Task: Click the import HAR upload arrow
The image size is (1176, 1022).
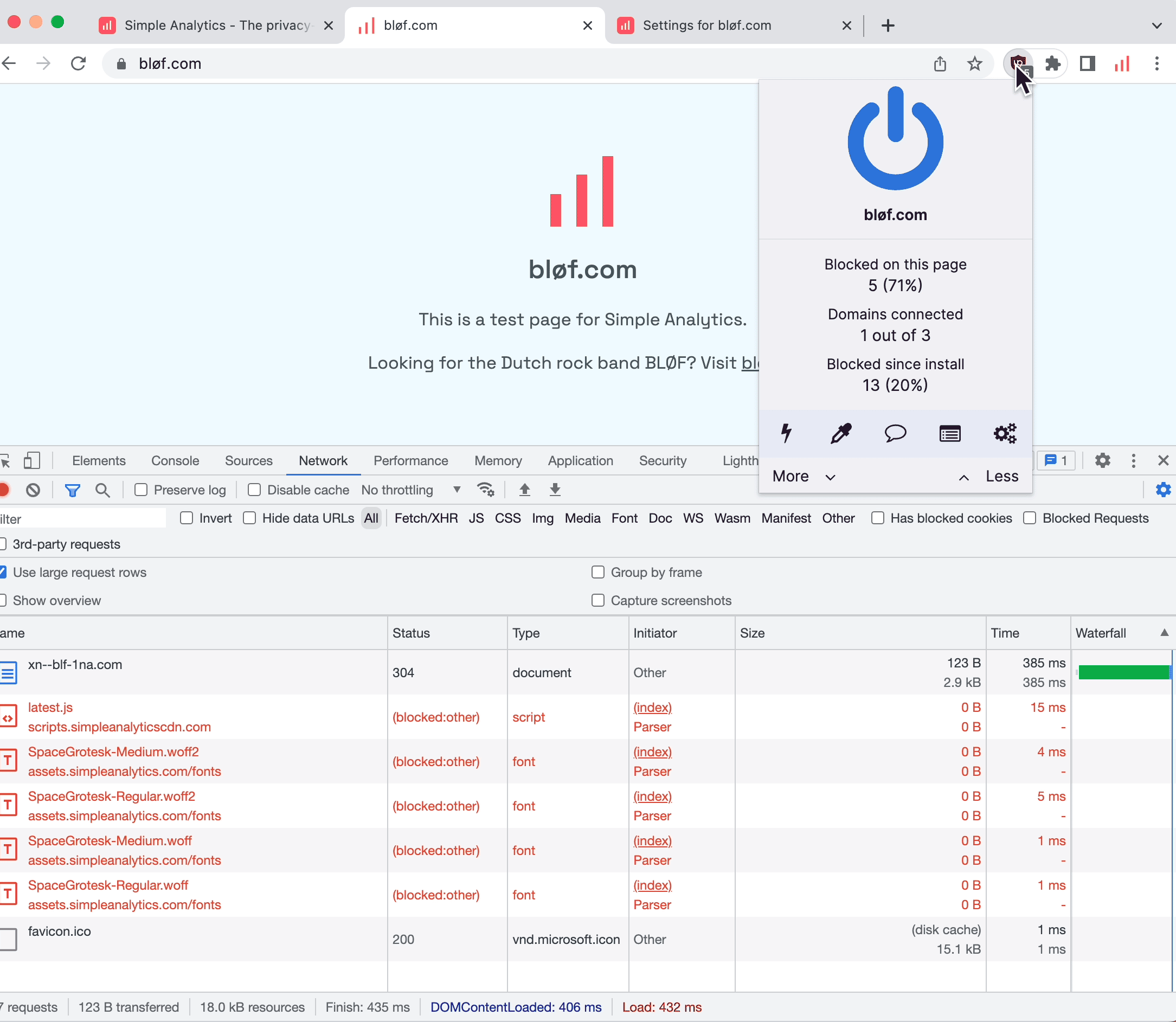Action: 525,490
